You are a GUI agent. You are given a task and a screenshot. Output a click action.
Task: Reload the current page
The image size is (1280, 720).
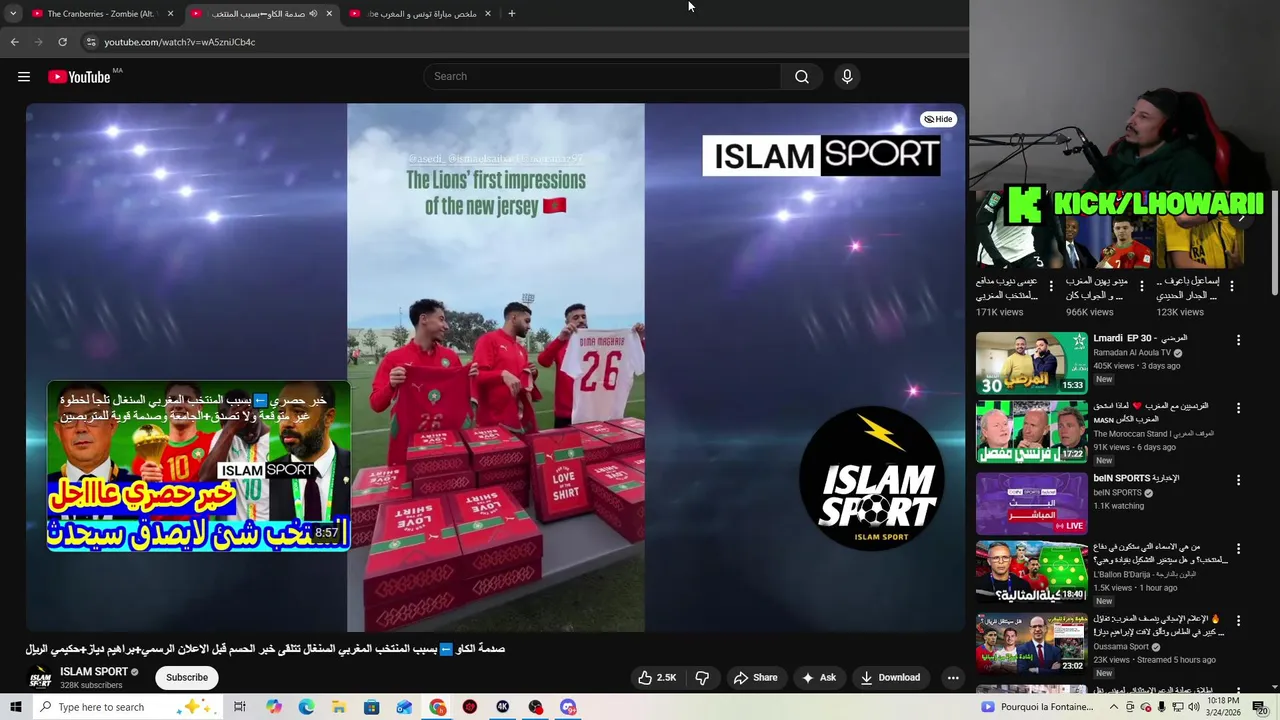[x=62, y=42]
